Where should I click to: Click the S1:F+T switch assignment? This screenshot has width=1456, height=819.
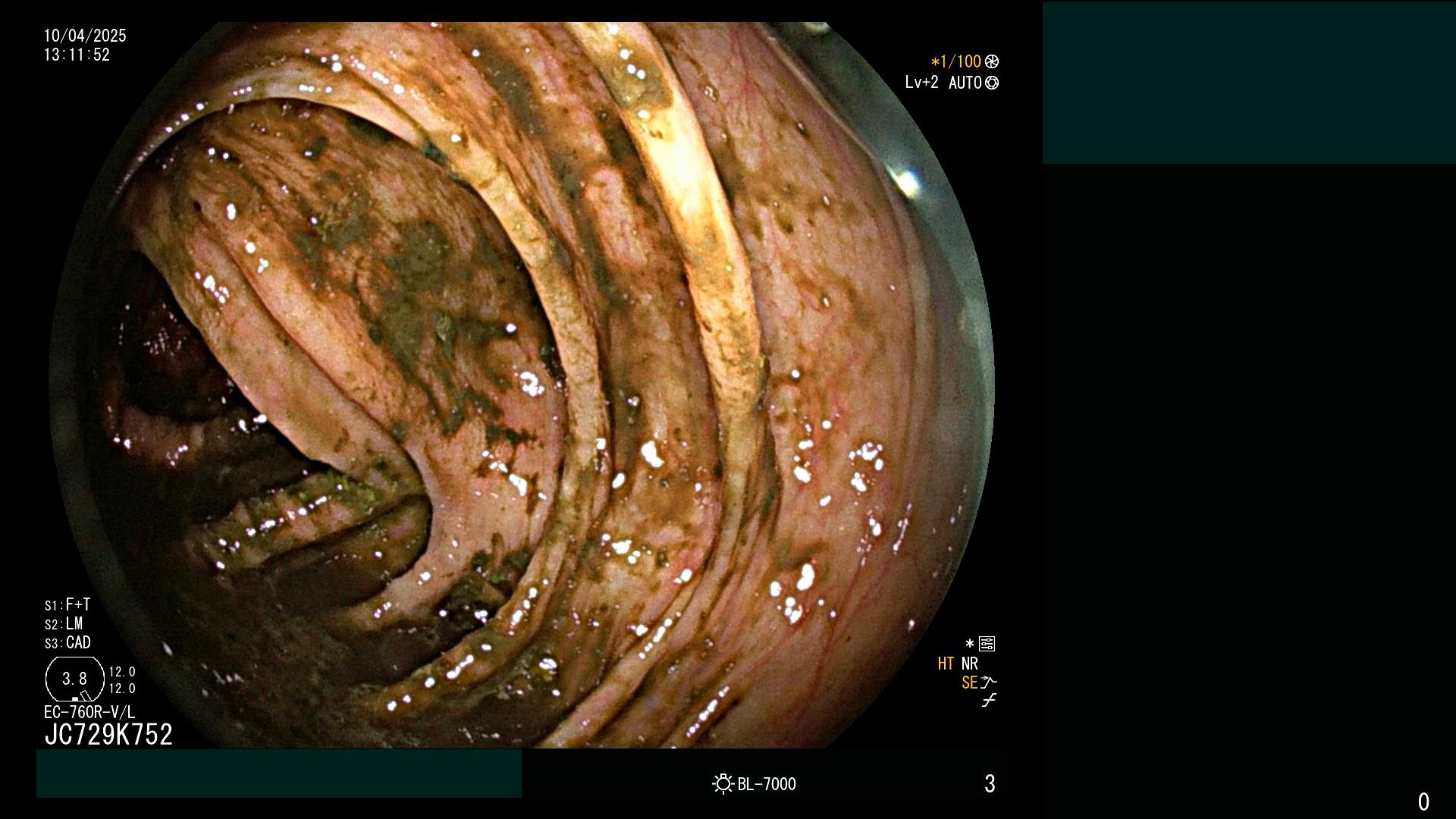(x=67, y=605)
